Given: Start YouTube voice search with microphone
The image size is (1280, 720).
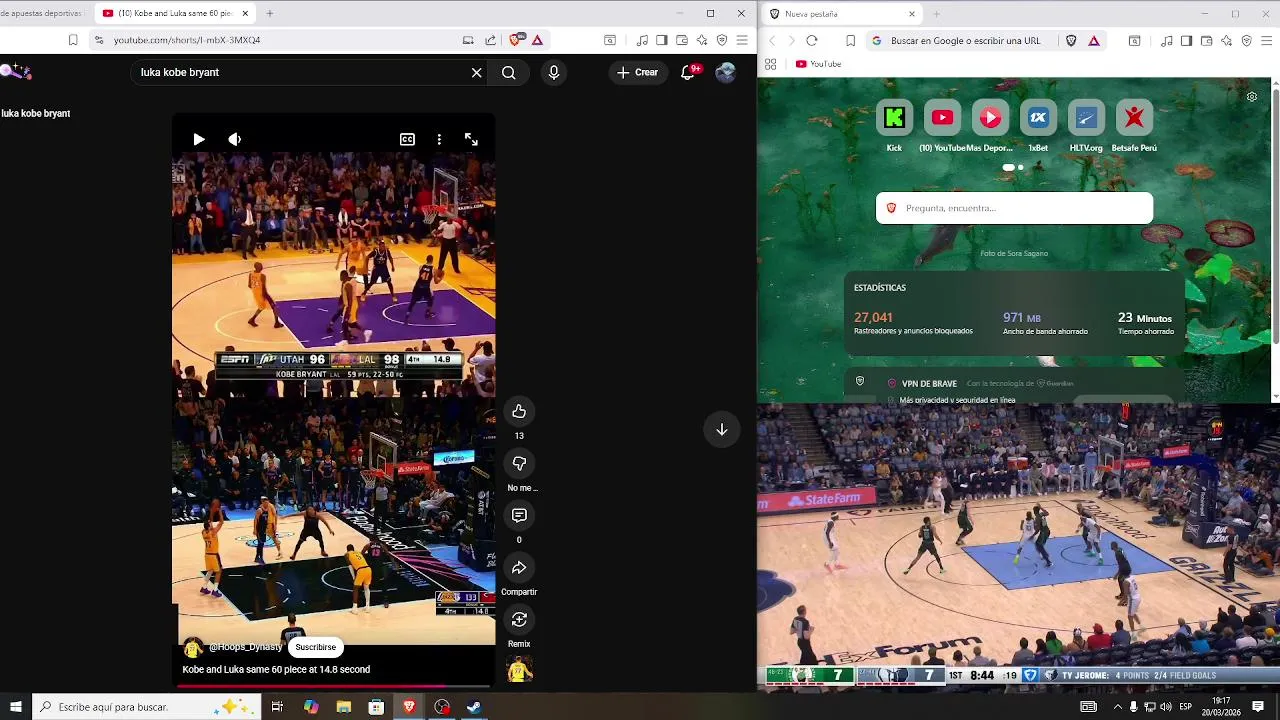Looking at the screenshot, I should (554, 72).
